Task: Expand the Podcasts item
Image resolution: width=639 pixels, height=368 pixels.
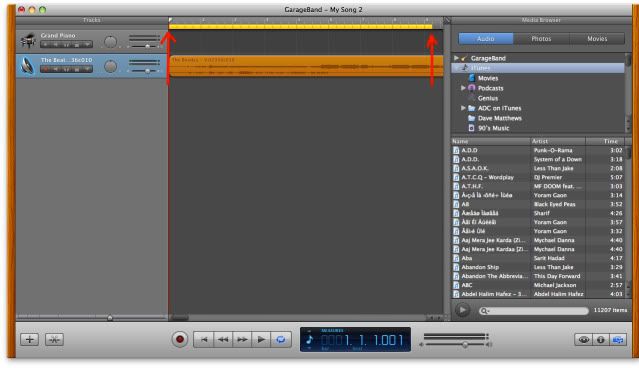Action: coord(463,88)
